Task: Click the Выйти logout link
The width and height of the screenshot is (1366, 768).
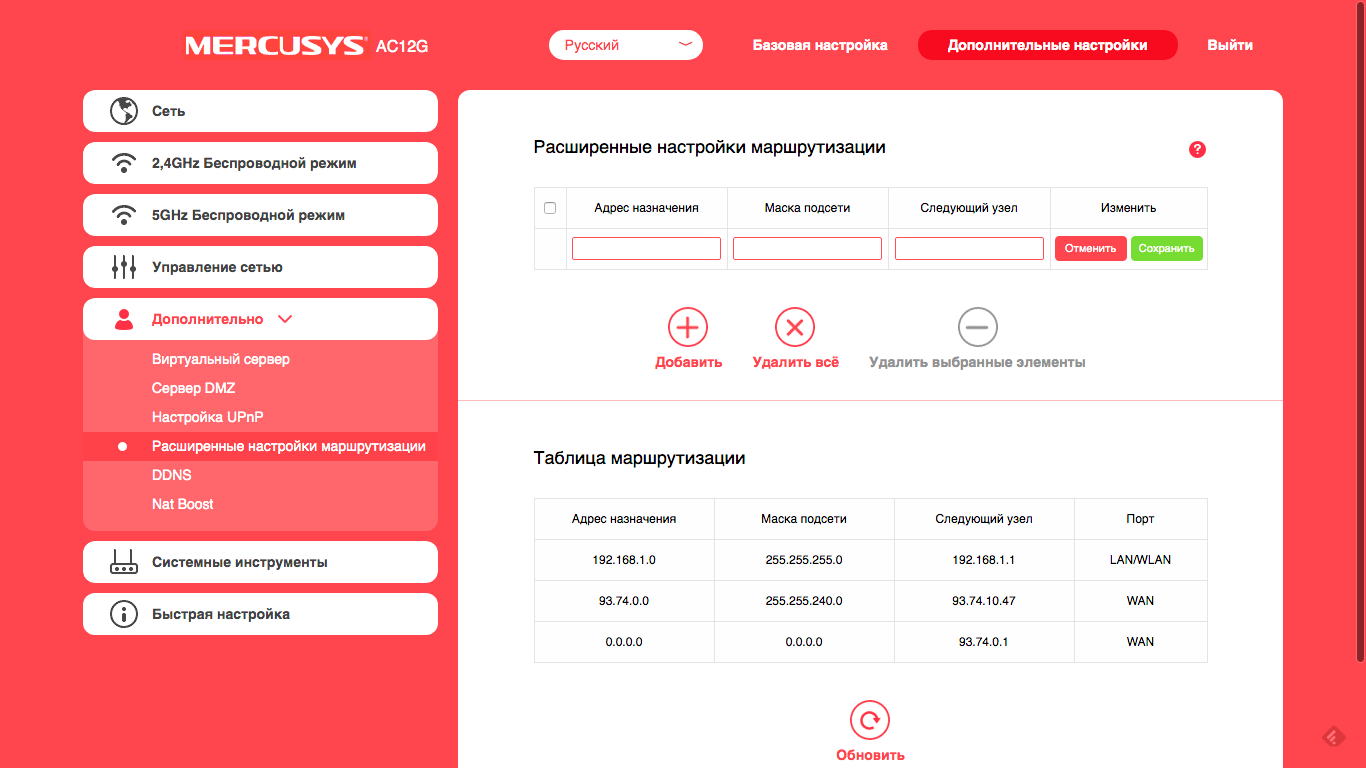Action: tap(1229, 45)
